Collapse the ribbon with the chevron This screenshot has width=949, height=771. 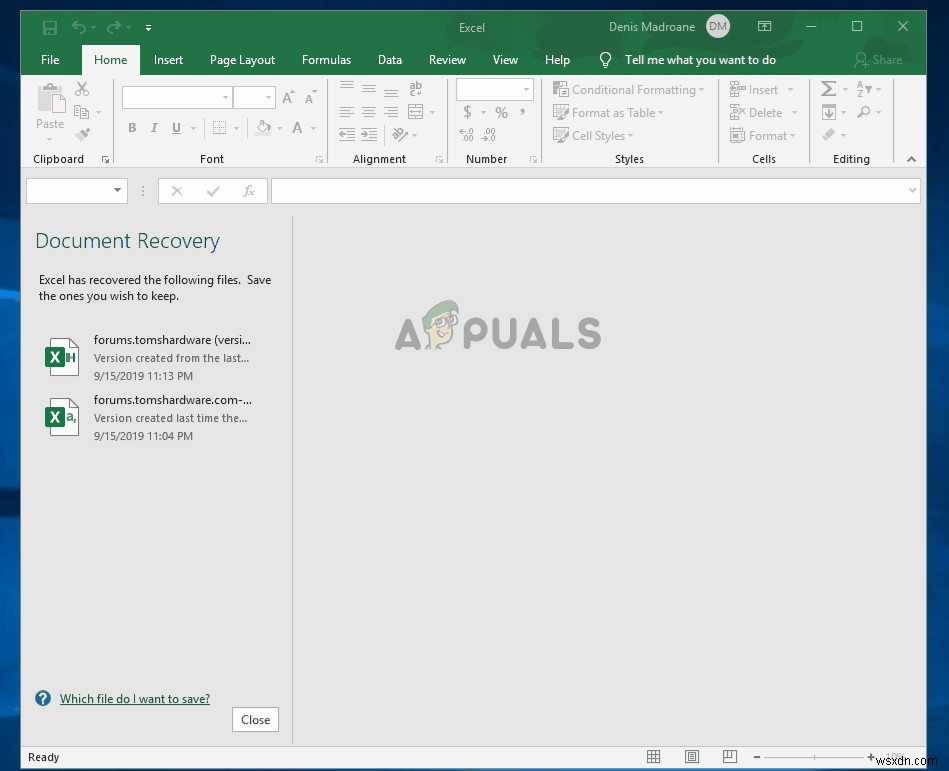pyautogui.click(x=911, y=159)
